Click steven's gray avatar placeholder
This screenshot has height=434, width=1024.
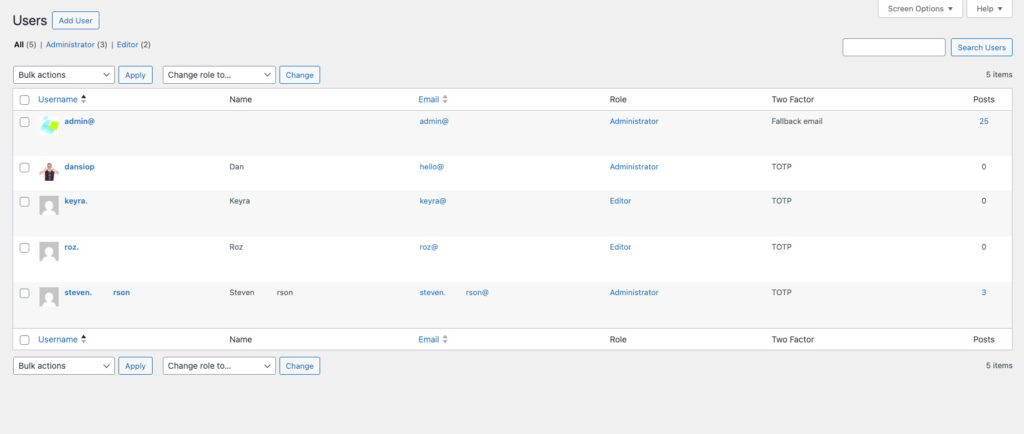point(49,297)
